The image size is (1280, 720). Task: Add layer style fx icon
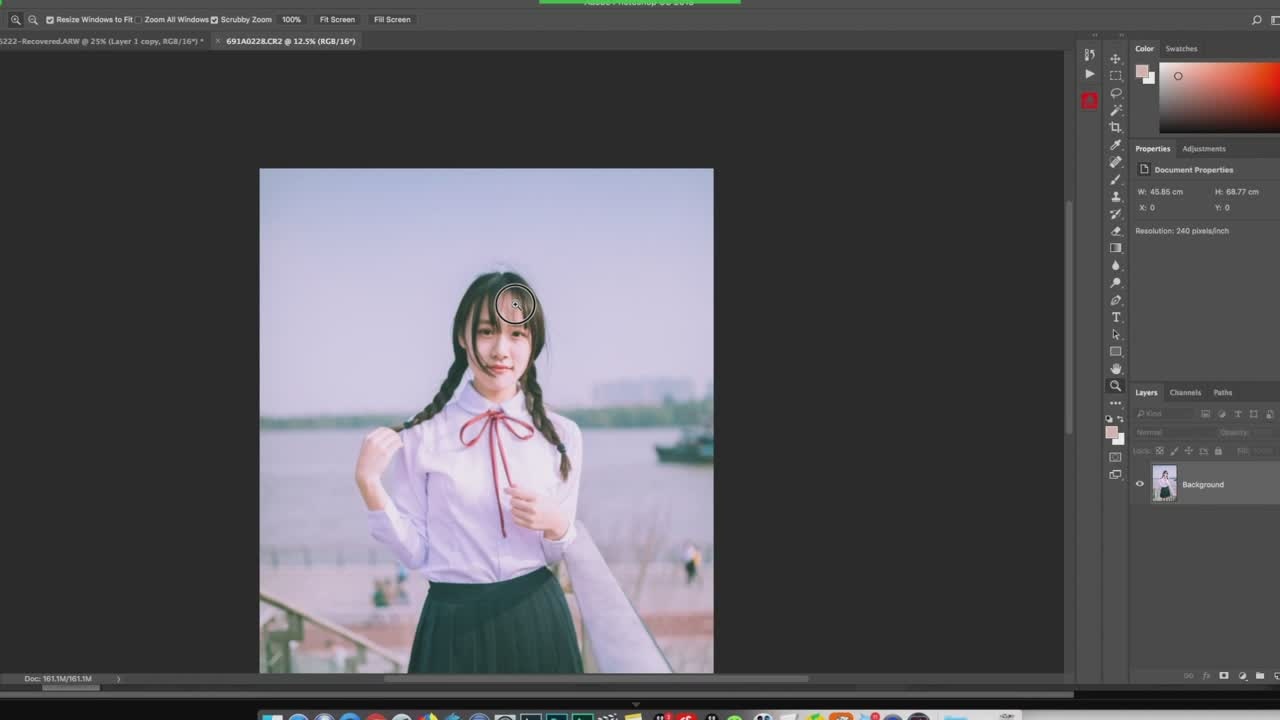pyautogui.click(x=1207, y=676)
